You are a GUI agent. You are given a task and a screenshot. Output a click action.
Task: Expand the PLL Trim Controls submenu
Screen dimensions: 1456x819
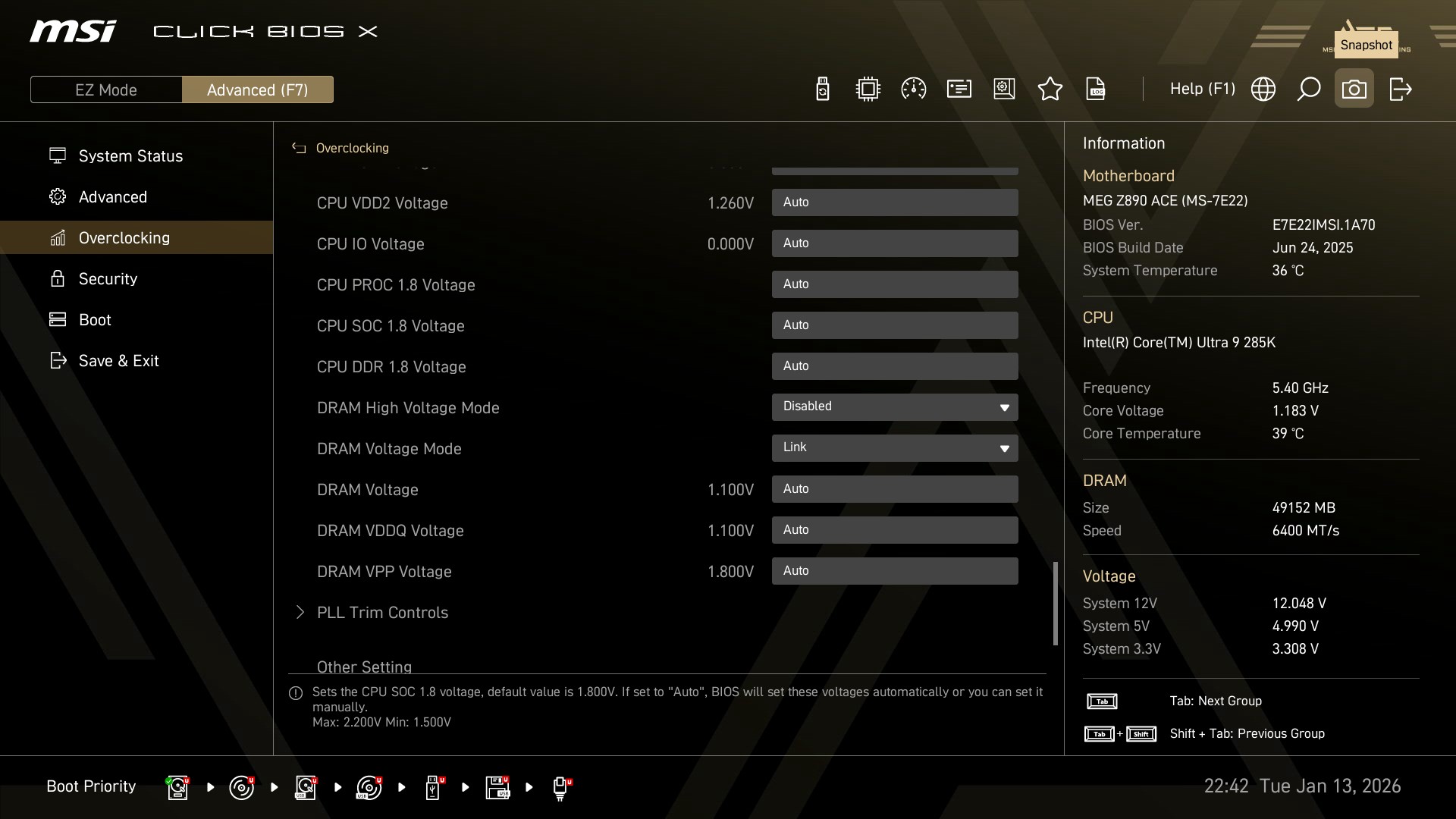(382, 613)
